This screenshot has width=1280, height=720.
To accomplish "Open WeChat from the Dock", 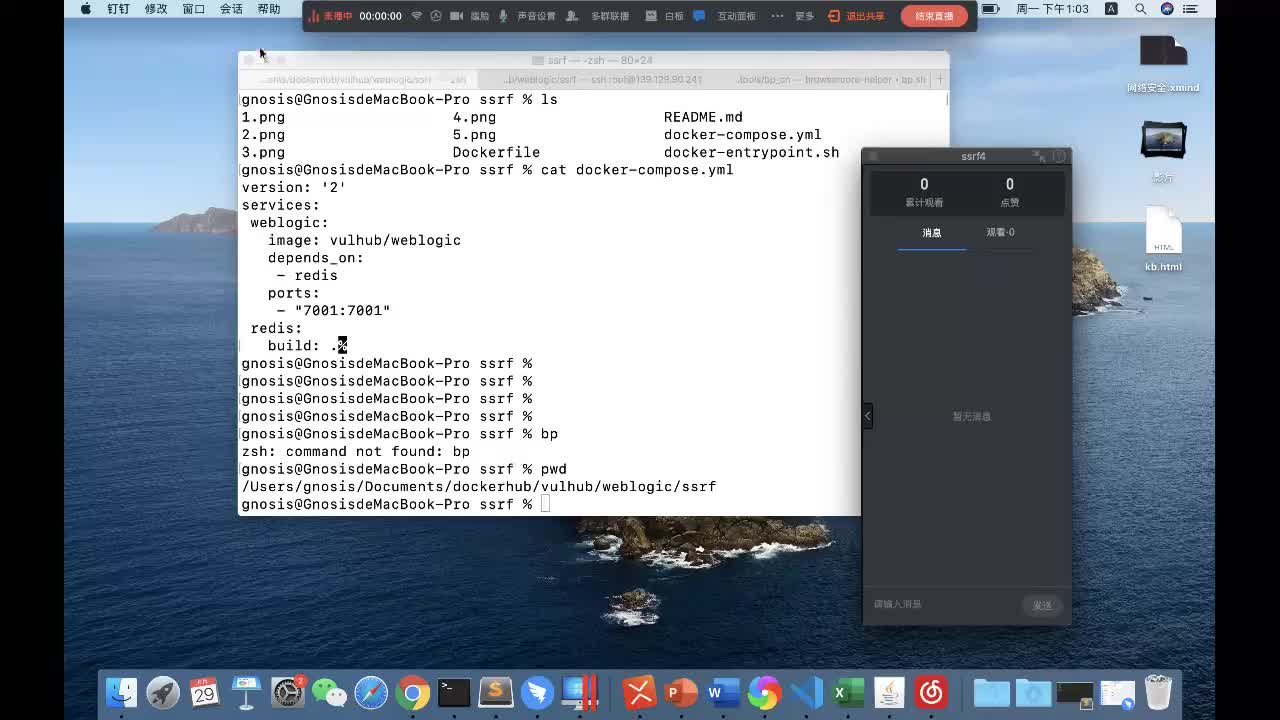I will (329, 692).
